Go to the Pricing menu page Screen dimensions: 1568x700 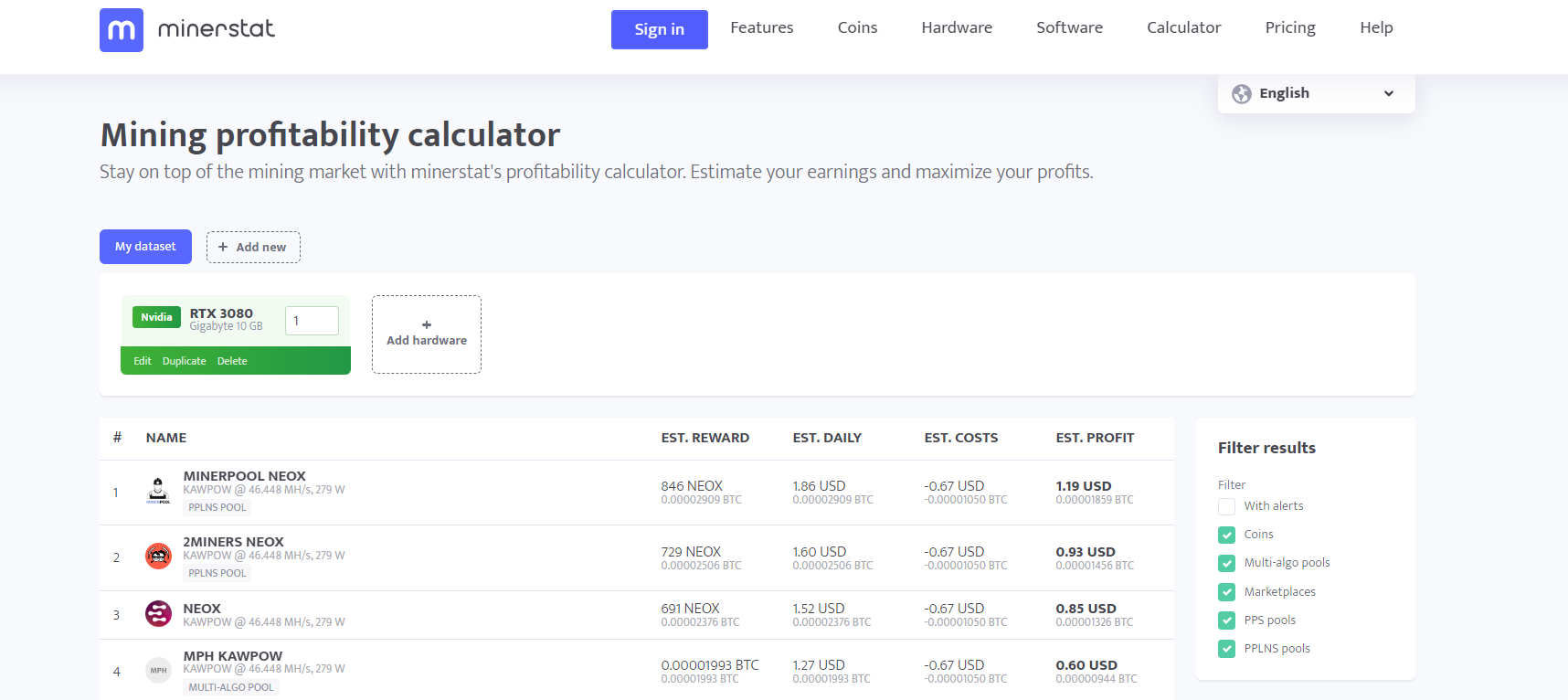point(1289,28)
